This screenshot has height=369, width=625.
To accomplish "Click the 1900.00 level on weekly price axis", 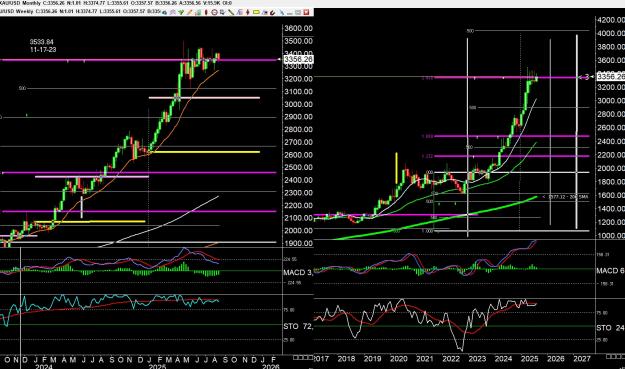I will (x=298, y=243).
